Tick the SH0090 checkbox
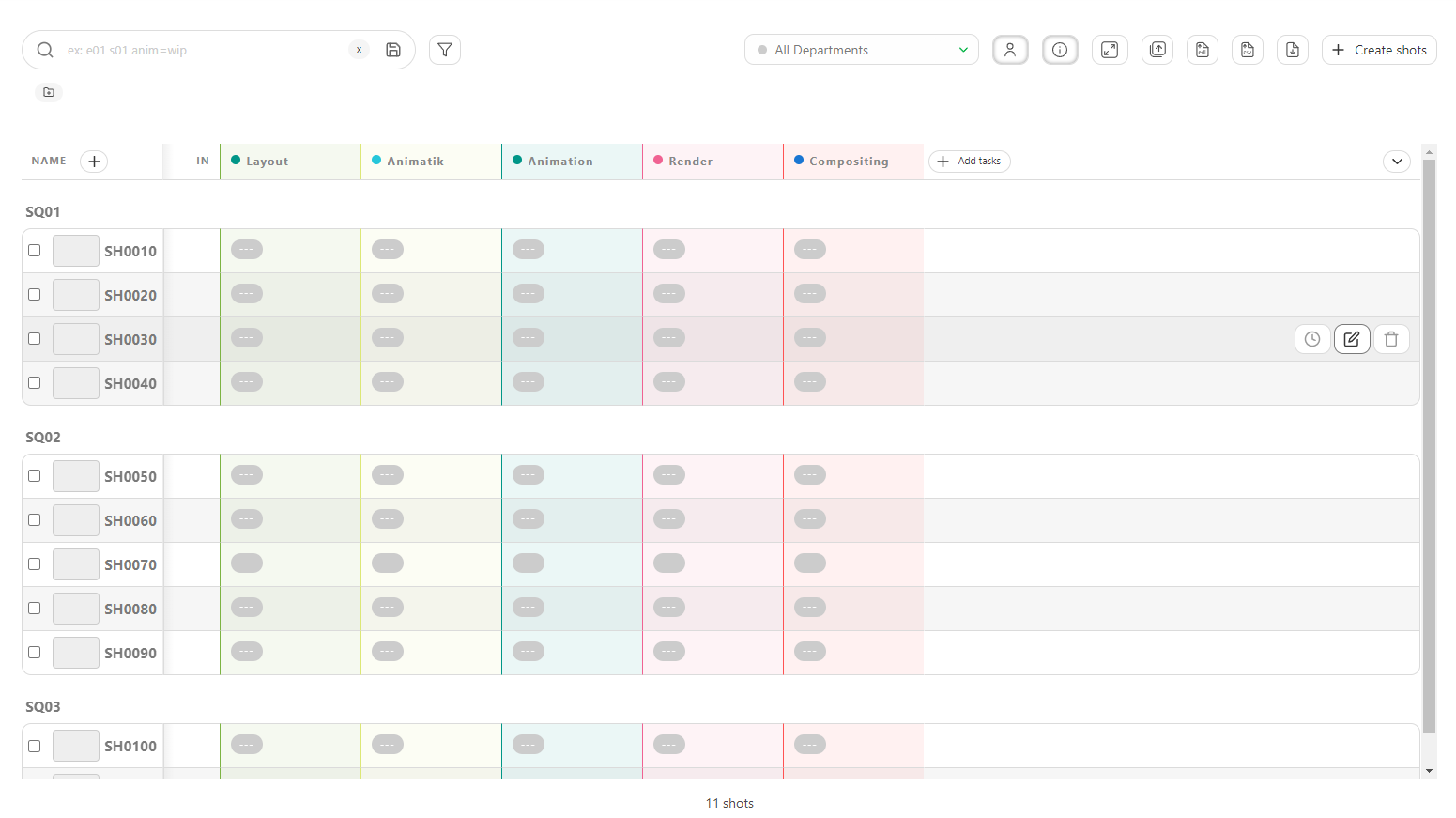The width and height of the screenshot is (1456, 818). click(35, 653)
